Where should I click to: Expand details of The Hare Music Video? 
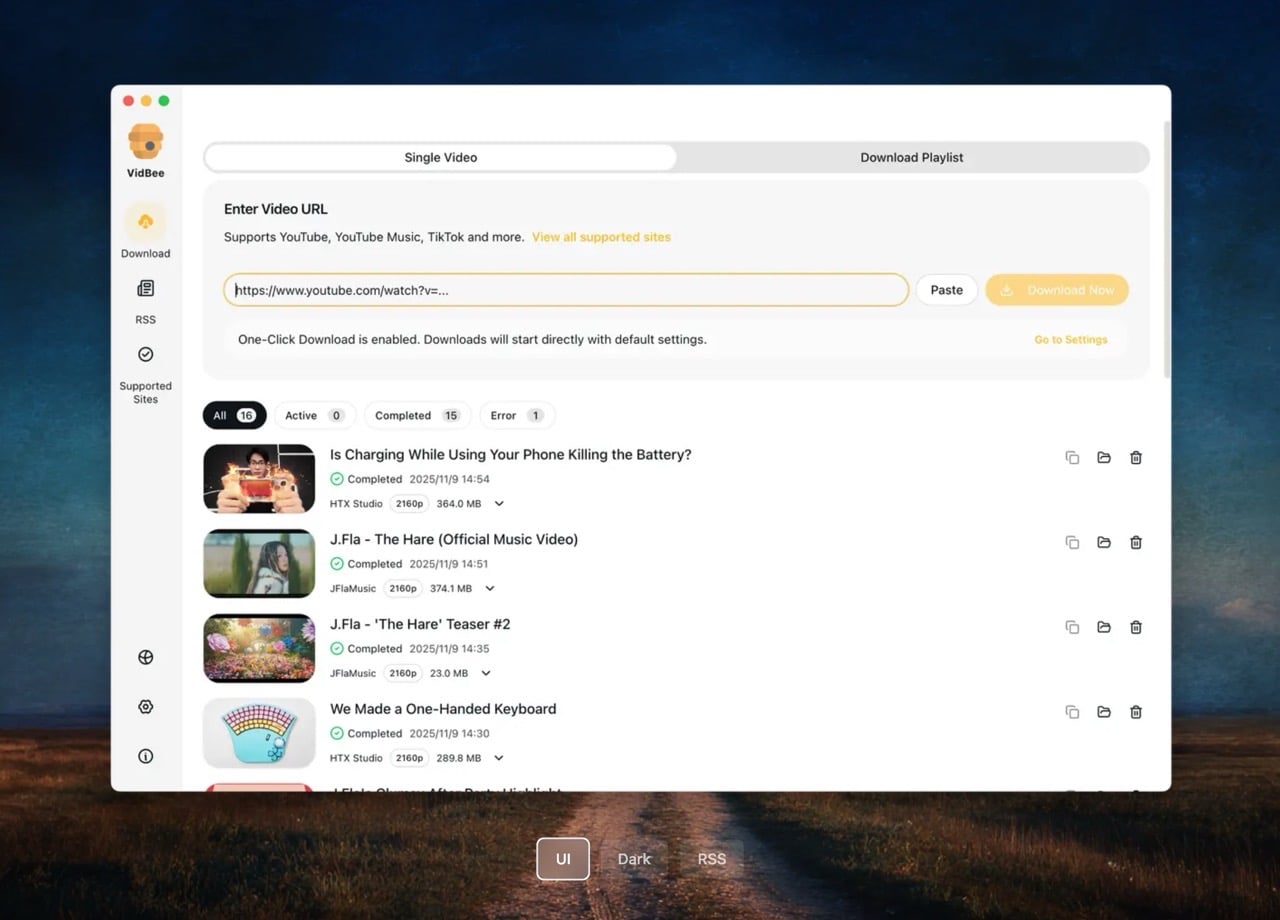(x=489, y=589)
